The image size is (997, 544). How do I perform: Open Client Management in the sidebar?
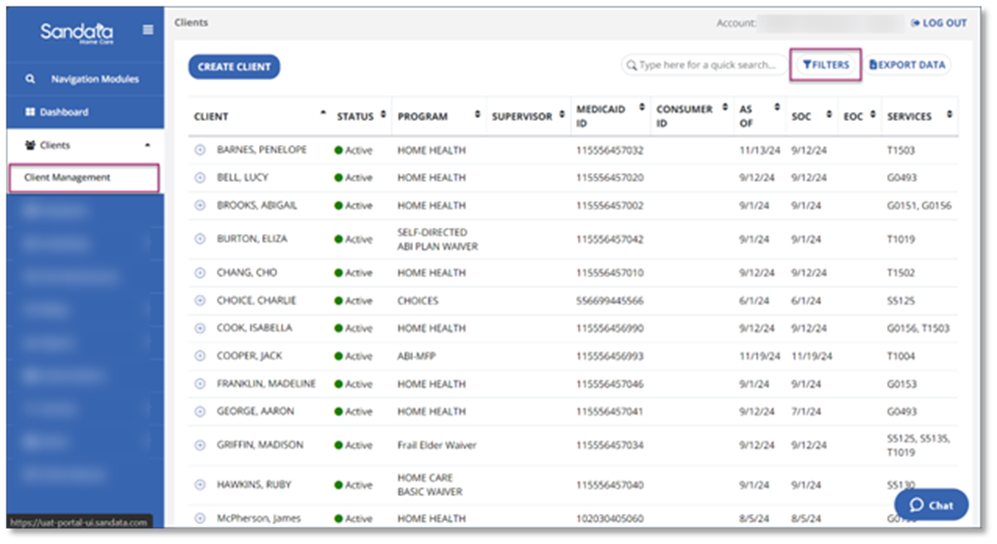(x=67, y=178)
